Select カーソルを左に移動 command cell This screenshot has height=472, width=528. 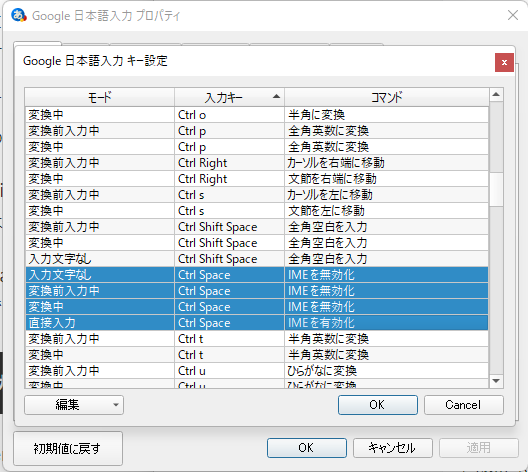coord(387,195)
